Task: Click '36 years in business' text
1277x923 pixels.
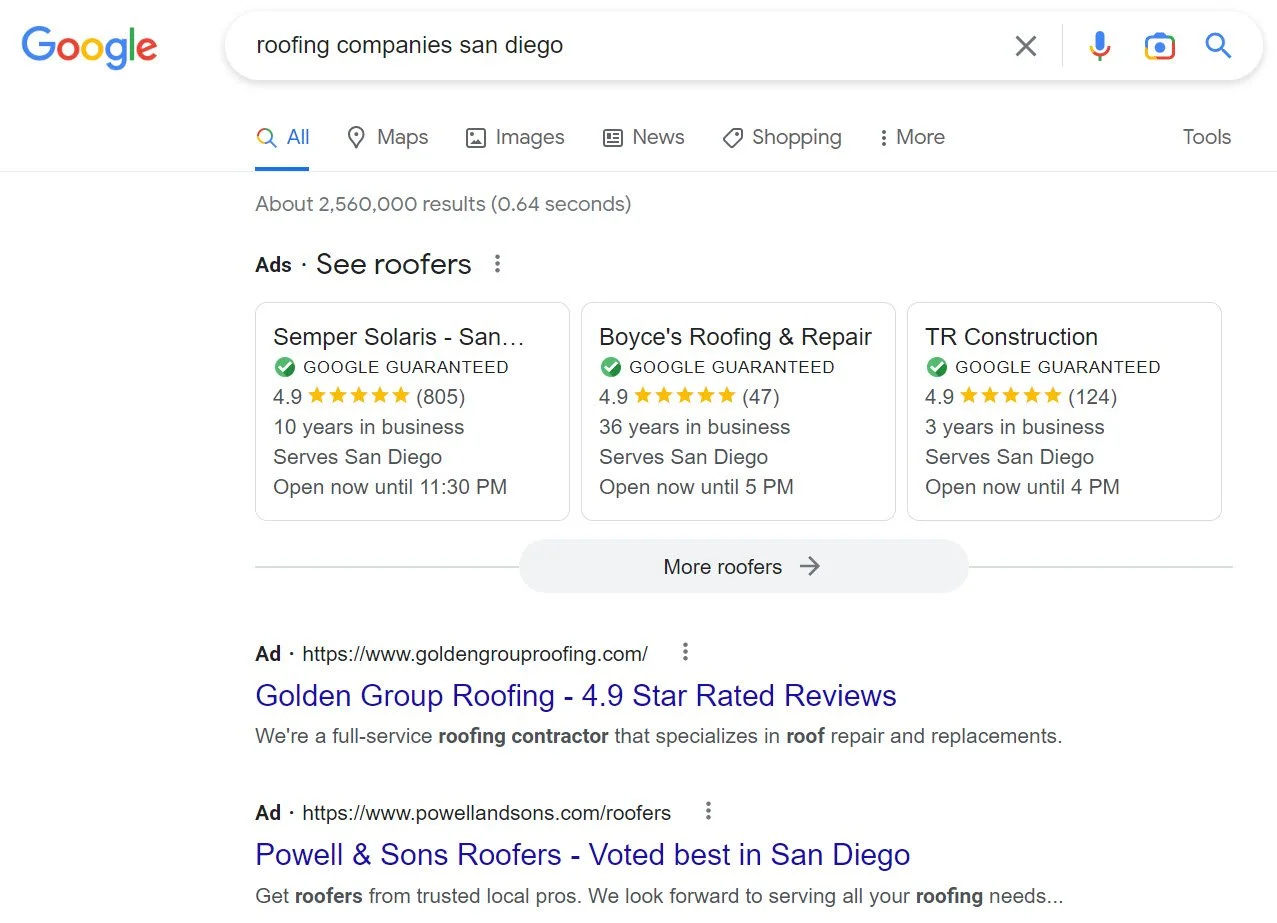Action: point(695,427)
